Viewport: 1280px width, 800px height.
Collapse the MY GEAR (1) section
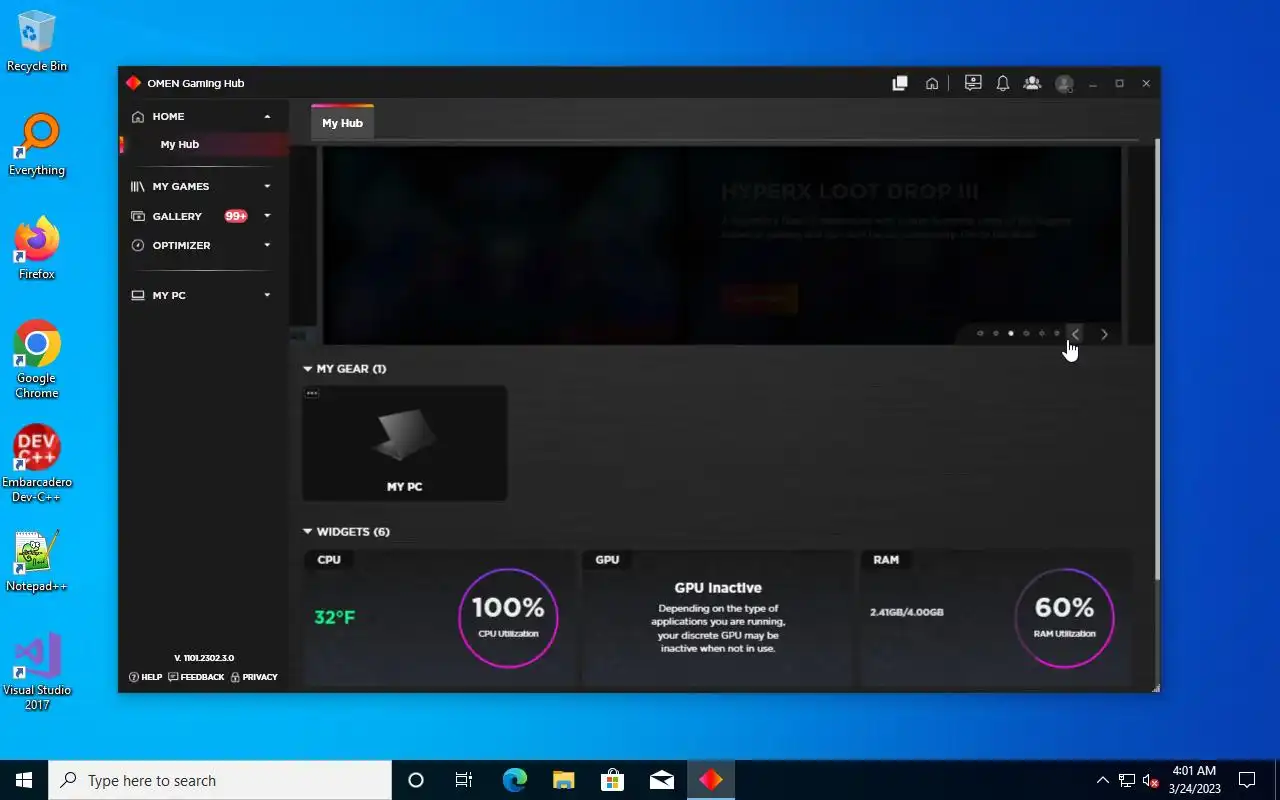(308, 369)
